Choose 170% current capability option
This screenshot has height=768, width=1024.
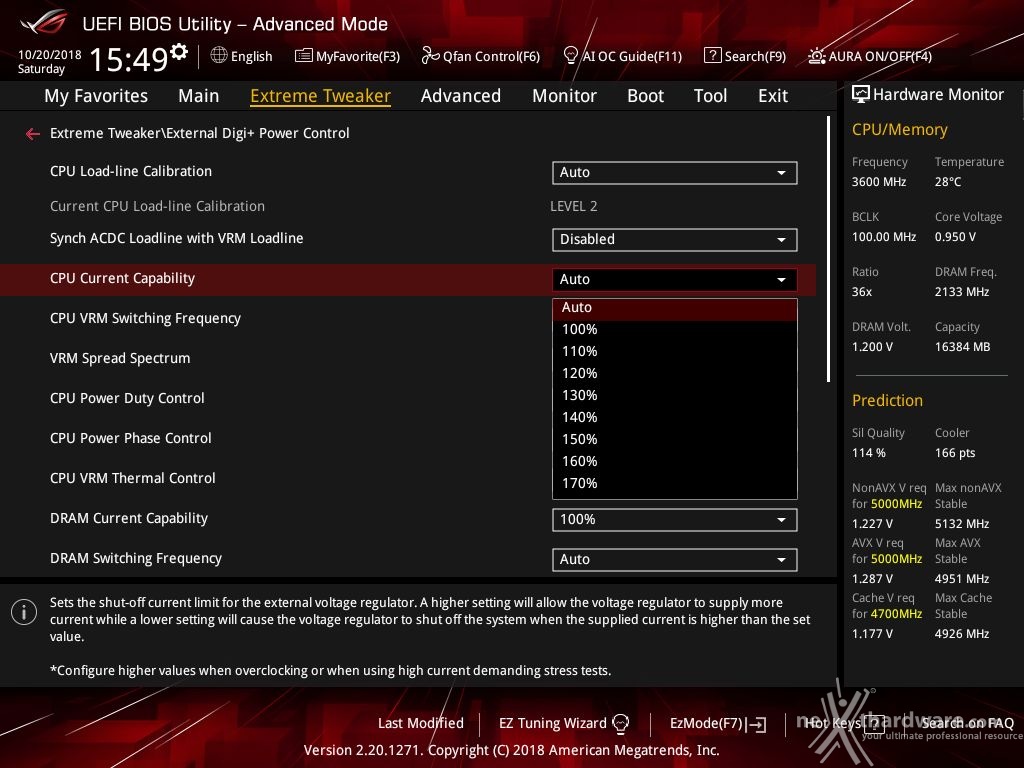(x=675, y=484)
